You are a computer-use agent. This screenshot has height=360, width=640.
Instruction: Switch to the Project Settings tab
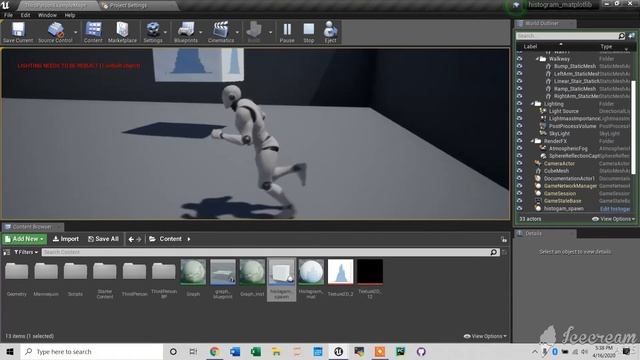point(128,5)
